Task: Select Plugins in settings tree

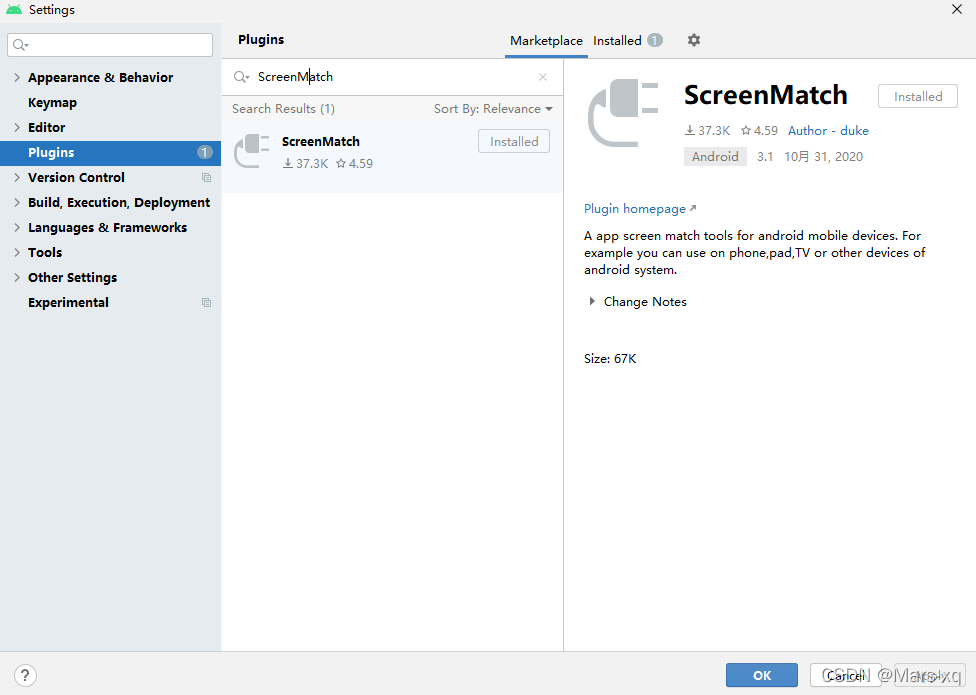Action: [110, 152]
